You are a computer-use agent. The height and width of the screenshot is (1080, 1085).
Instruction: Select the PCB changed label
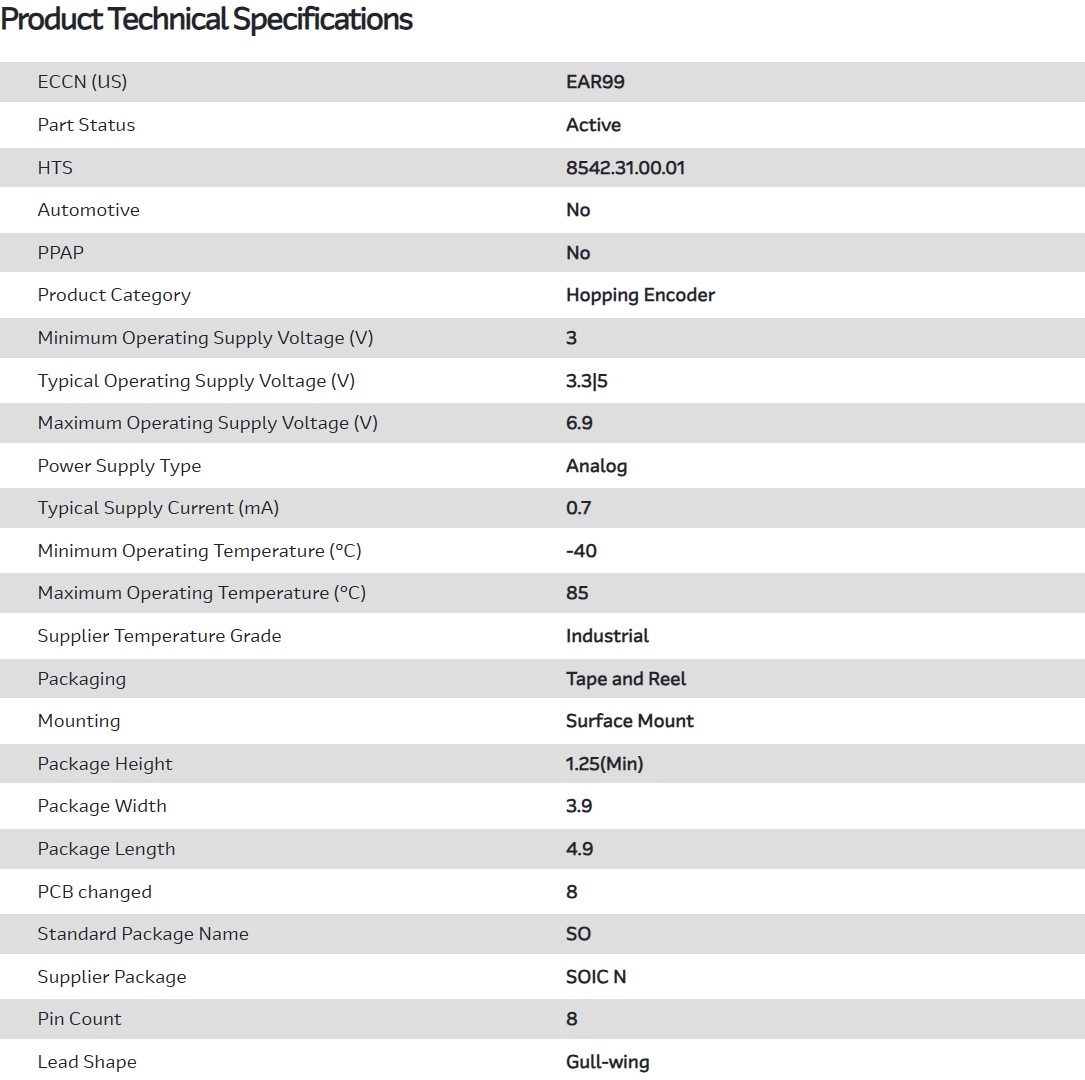94,892
